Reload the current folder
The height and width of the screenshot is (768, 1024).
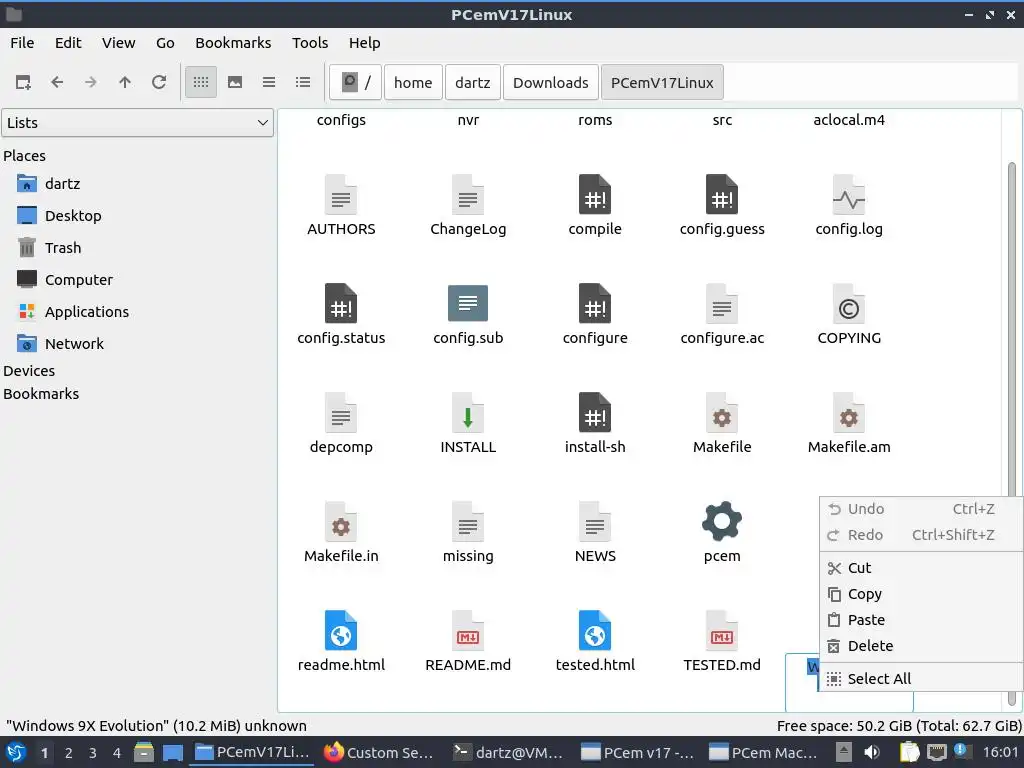click(x=159, y=82)
